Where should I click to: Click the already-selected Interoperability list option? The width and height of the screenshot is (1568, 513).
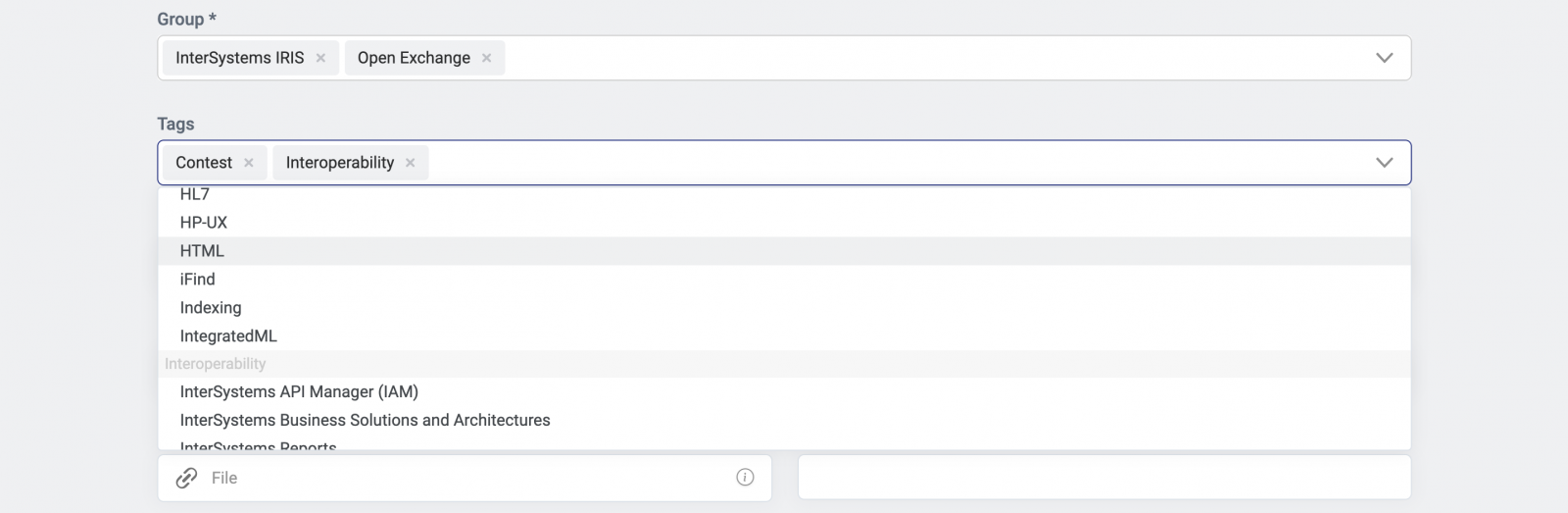216,364
